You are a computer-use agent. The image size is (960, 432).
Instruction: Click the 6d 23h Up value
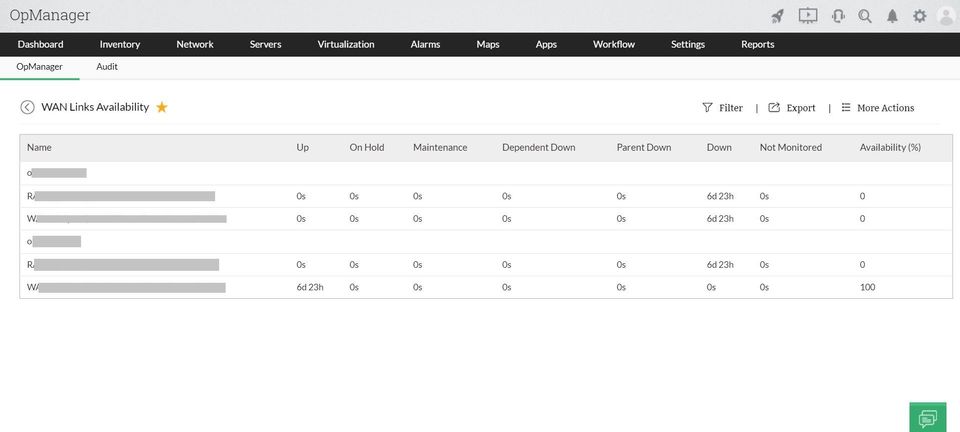(x=310, y=287)
